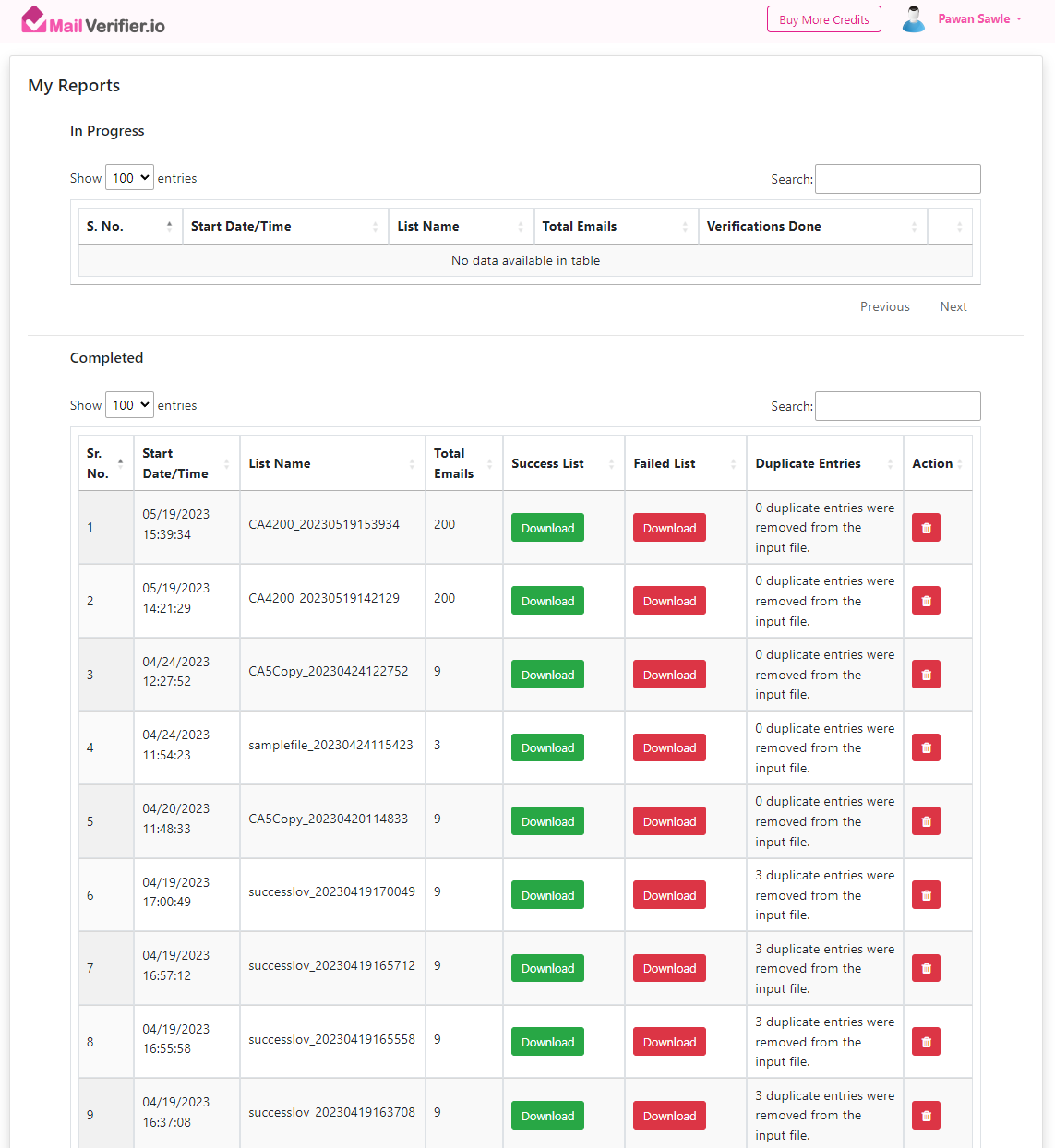Screen dimensions: 1055x1148
Task: Download success list for CA4200_20230519153934
Action: pyautogui.click(x=547, y=528)
